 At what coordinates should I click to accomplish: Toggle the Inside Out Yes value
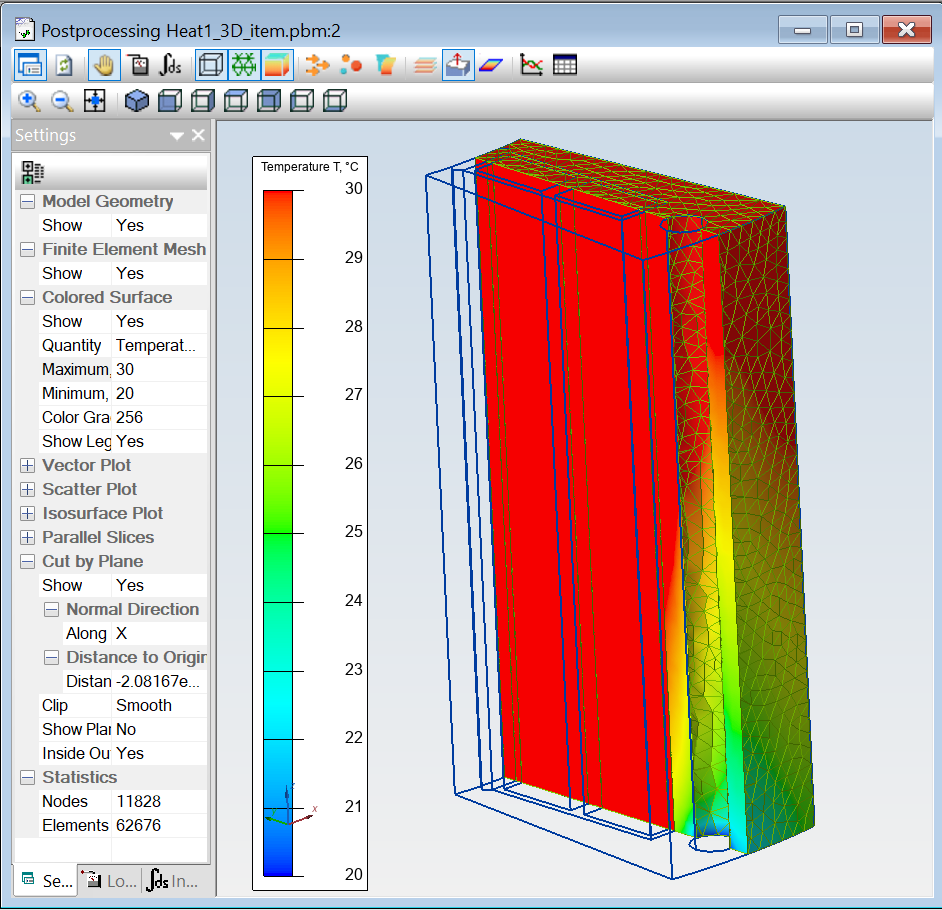pos(159,754)
